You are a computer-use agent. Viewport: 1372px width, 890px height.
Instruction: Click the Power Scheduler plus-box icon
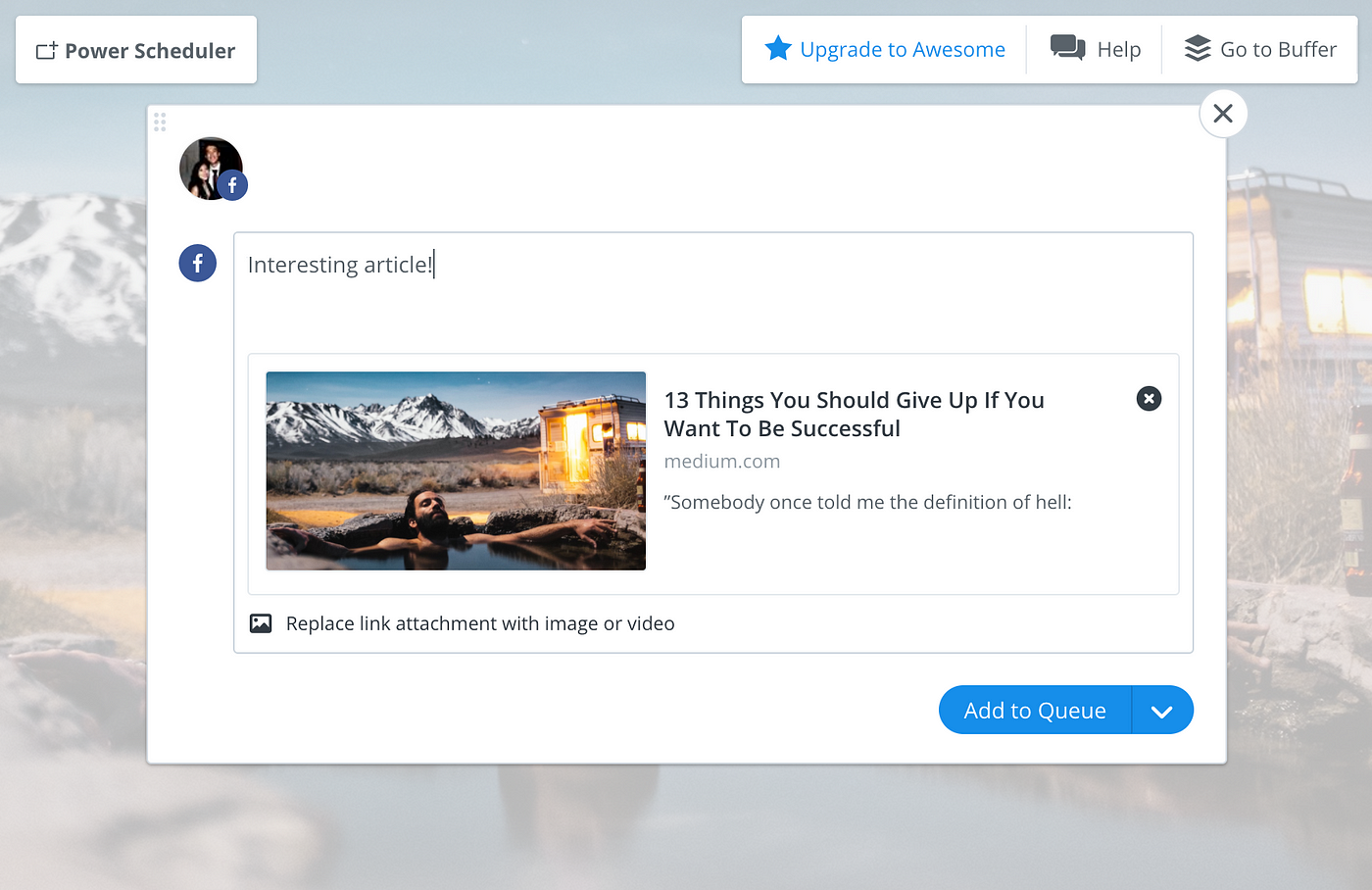click(47, 50)
